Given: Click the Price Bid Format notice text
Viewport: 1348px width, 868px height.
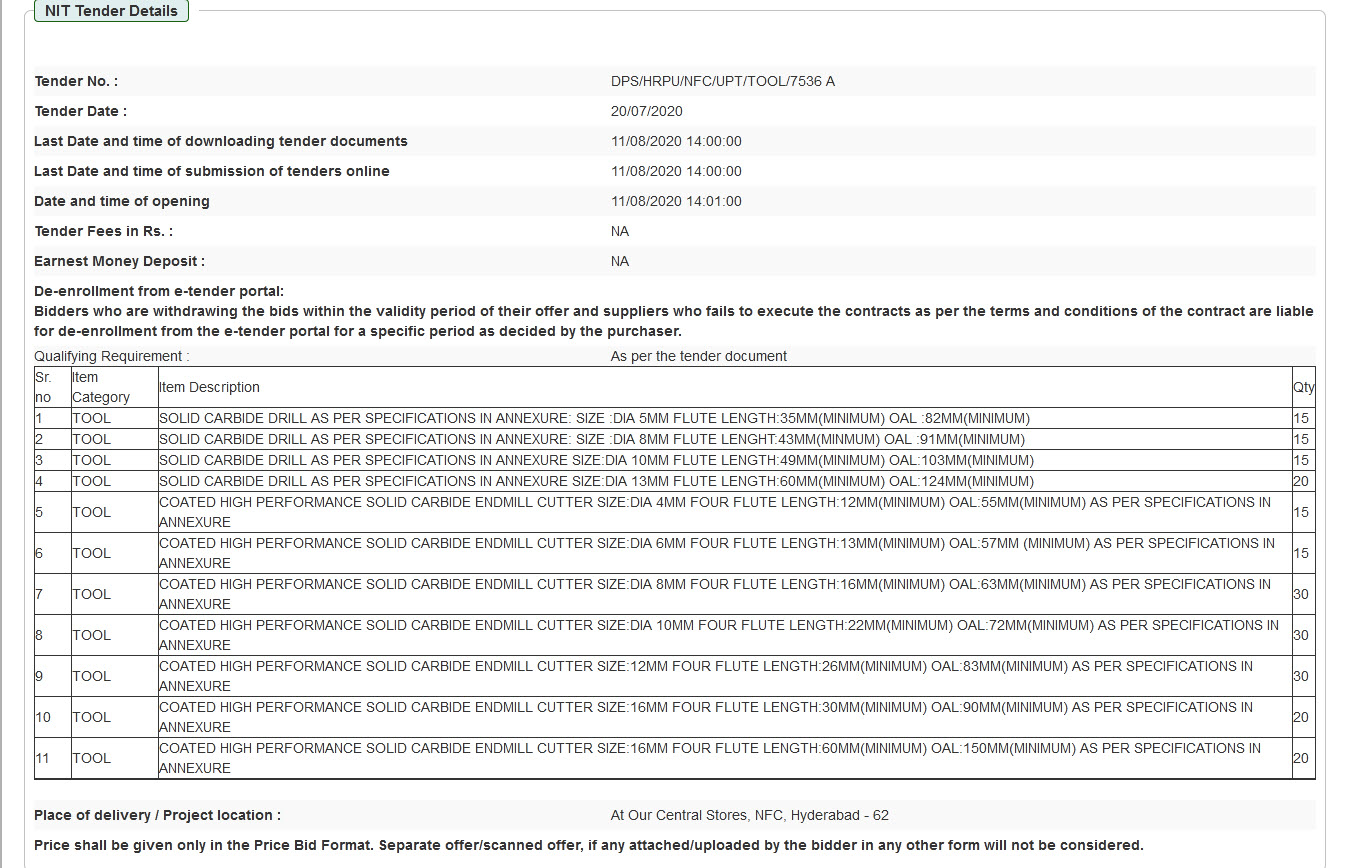Looking at the screenshot, I should click(588, 845).
